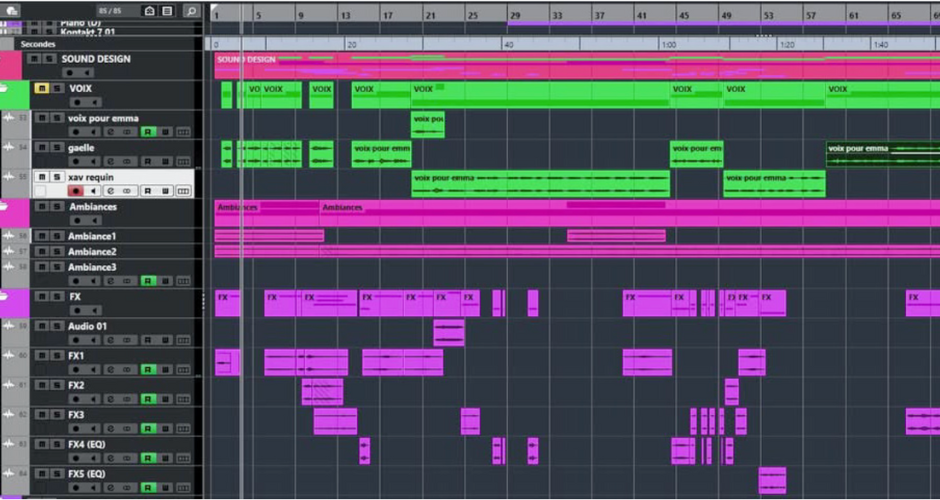Screen dimensions: 940x500
Task: Click the monitor speaker icon on gaelle track
Action: (x=93, y=161)
